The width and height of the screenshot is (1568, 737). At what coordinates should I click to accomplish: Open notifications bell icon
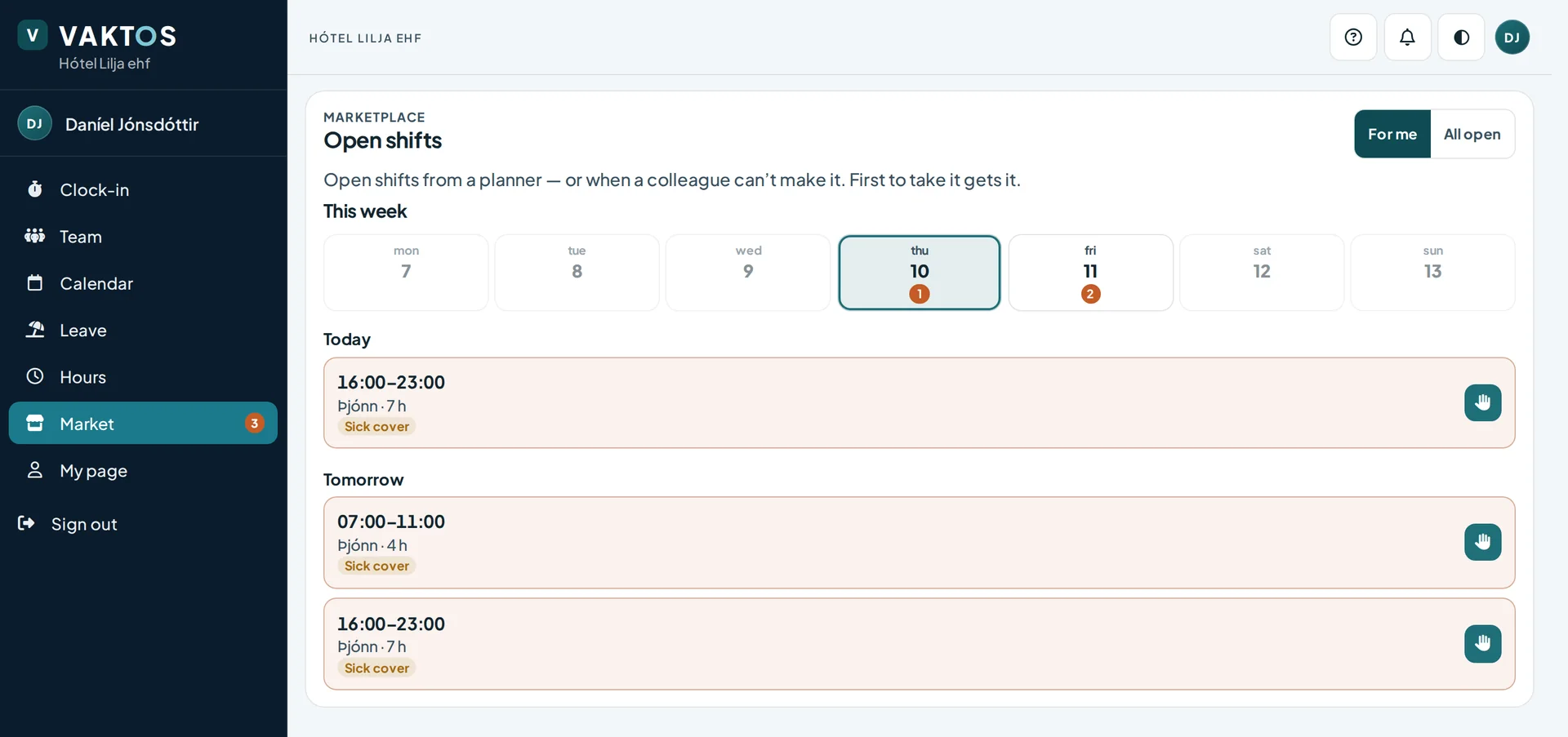point(1407,37)
